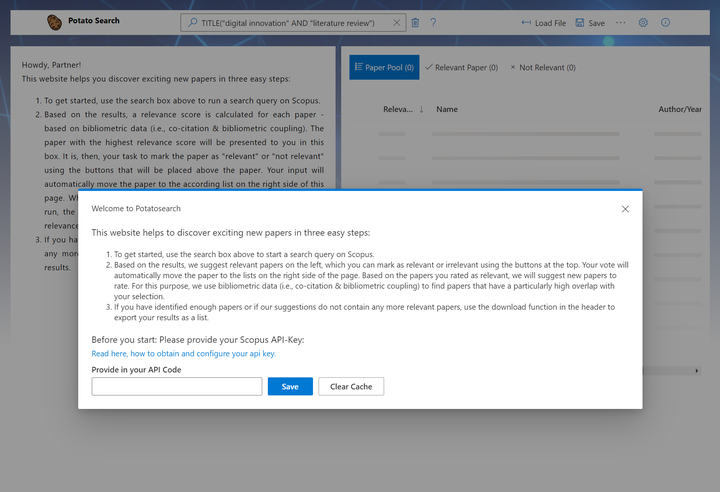Click the info circle icon
Image resolution: width=720 pixels, height=492 pixels.
coord(666,22)
